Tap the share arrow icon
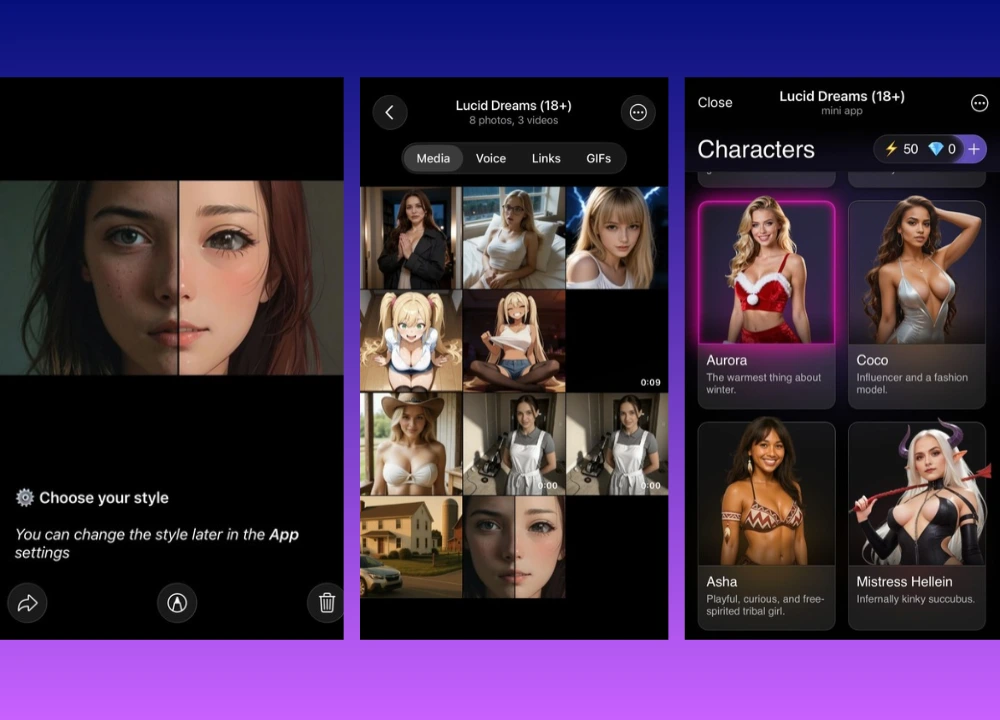The width and height of the screenshot is (1000, 720). point(27,603)
